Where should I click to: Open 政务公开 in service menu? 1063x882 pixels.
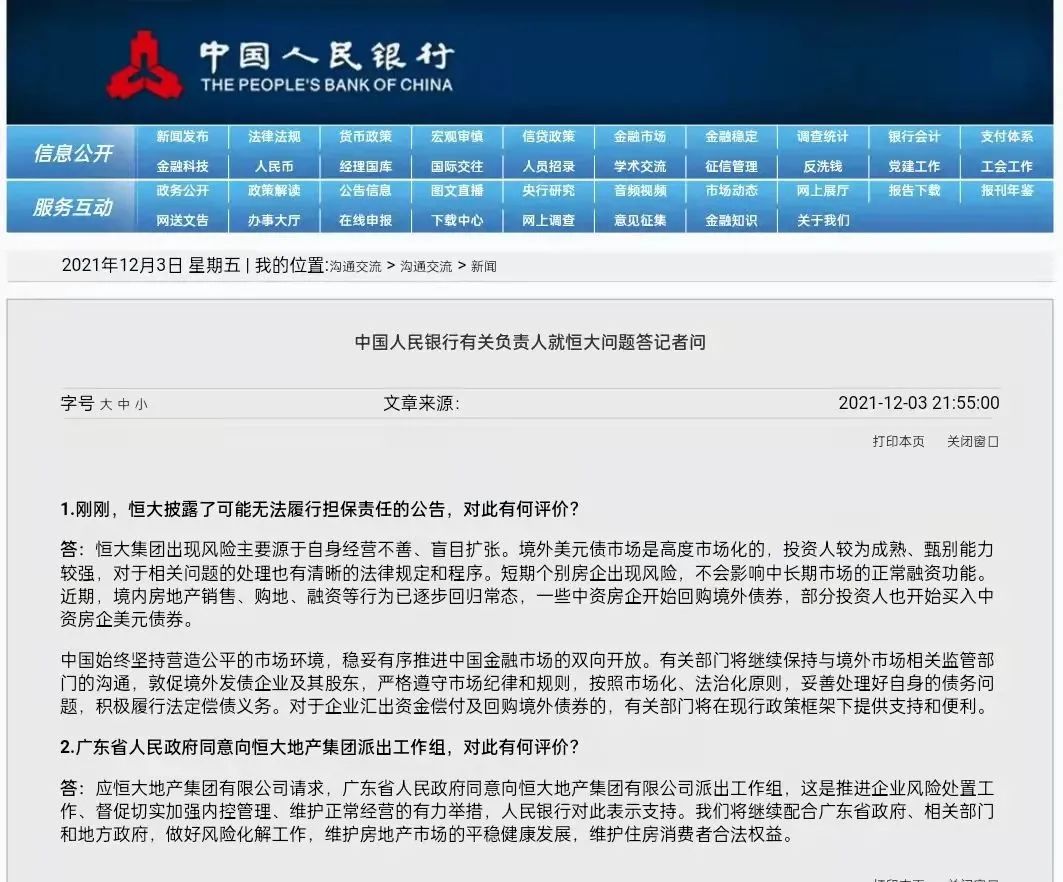click(x=182, y=191)
